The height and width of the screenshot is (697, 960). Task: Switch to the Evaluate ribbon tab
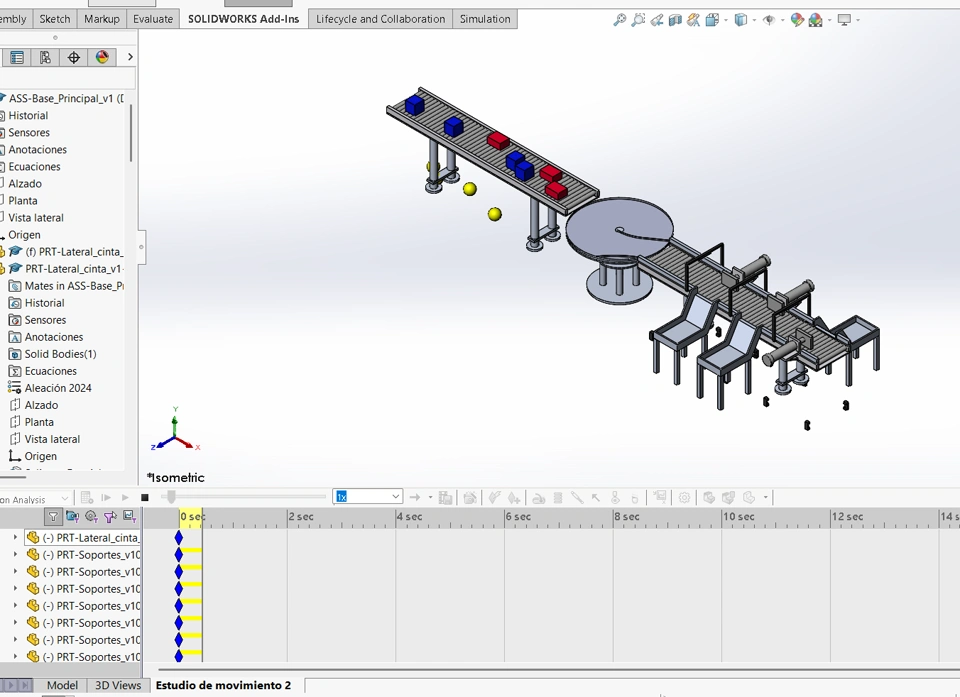153,19
